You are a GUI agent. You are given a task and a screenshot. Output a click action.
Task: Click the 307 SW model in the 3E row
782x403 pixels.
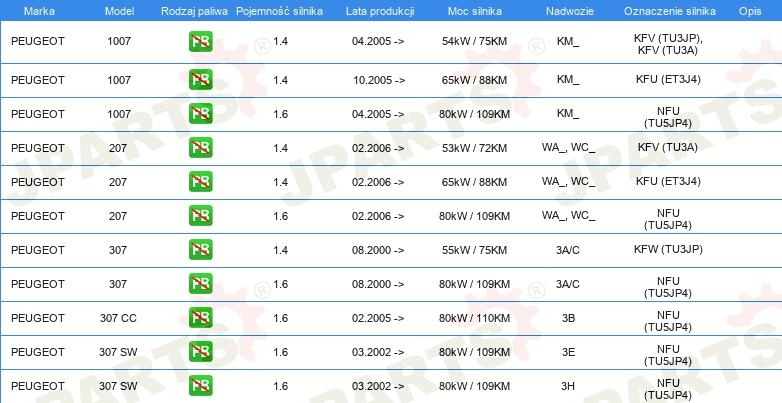(x=118, y=352)
